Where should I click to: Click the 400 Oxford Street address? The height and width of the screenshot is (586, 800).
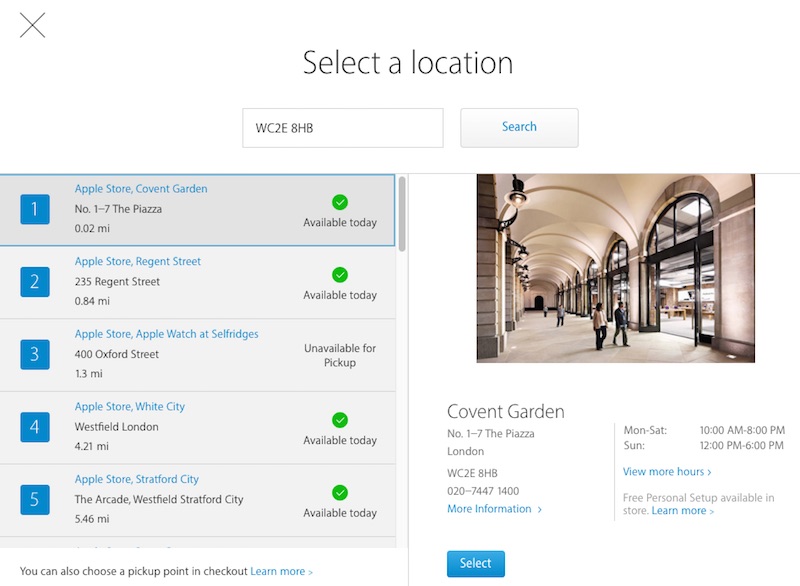pyautogui.click(x=117, y=354)
